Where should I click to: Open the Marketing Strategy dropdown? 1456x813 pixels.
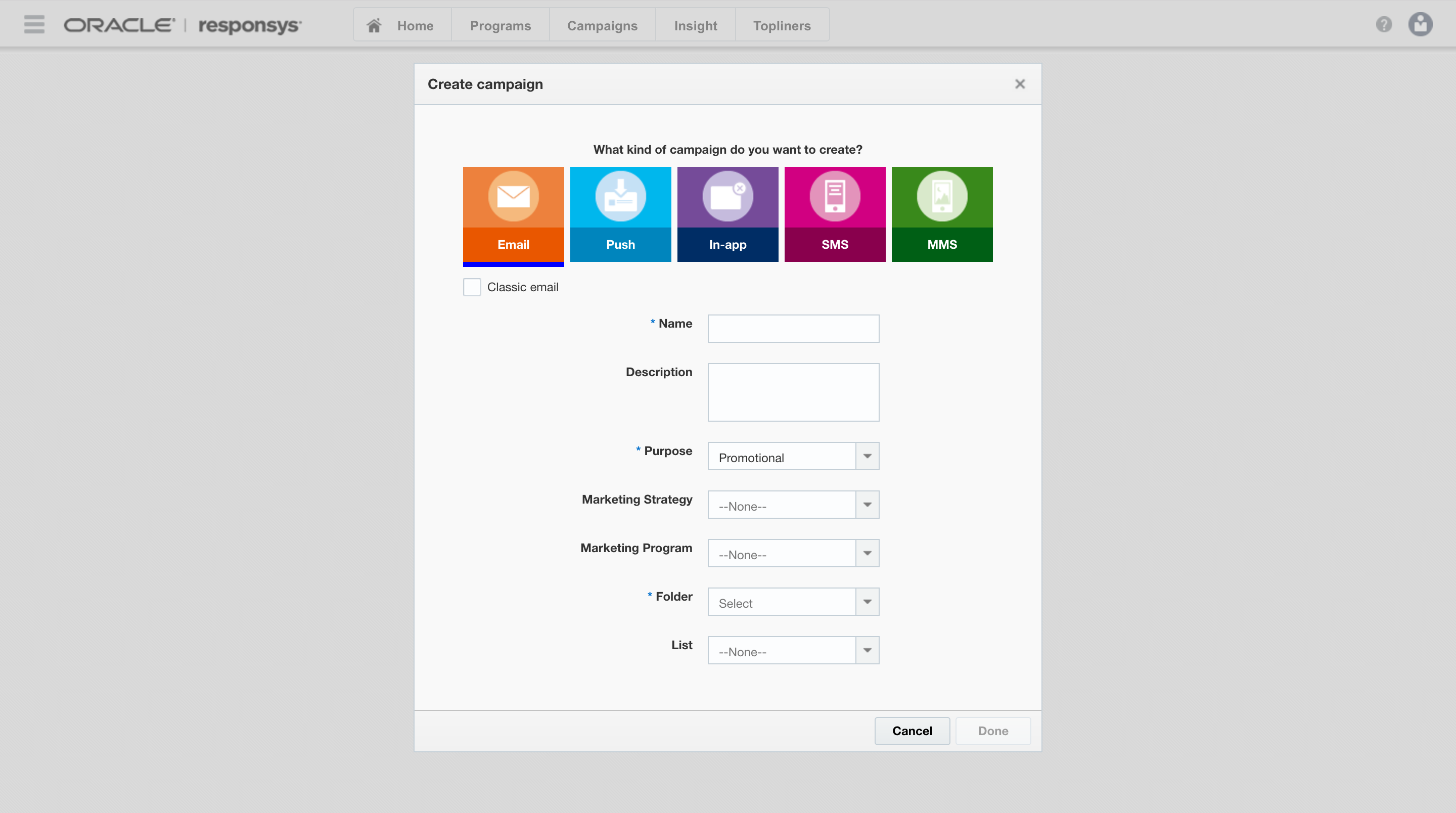[867, 505]
